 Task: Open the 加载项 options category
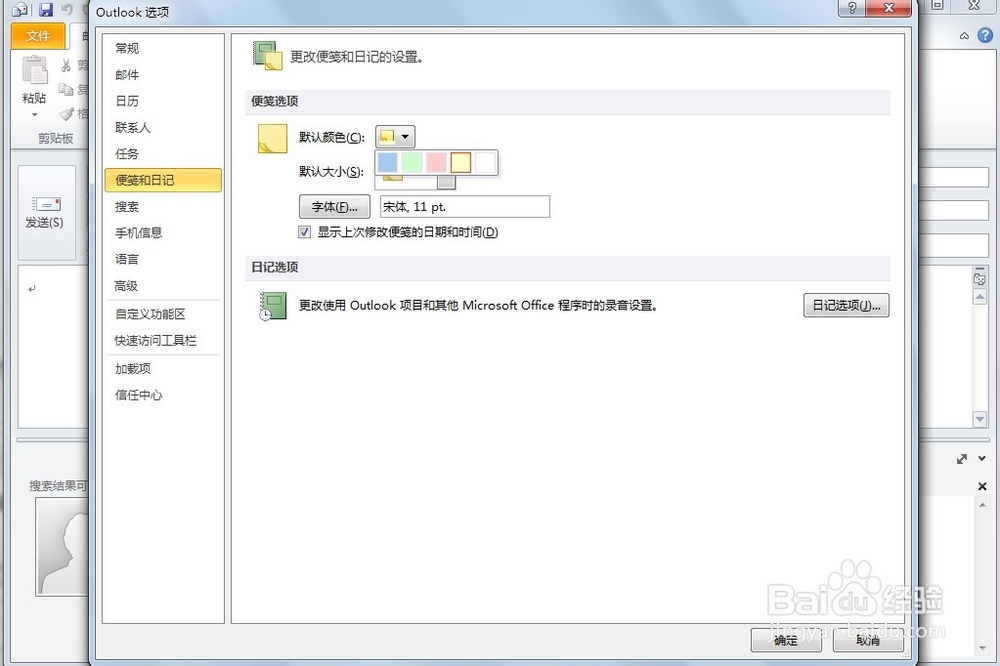[133, 369]
